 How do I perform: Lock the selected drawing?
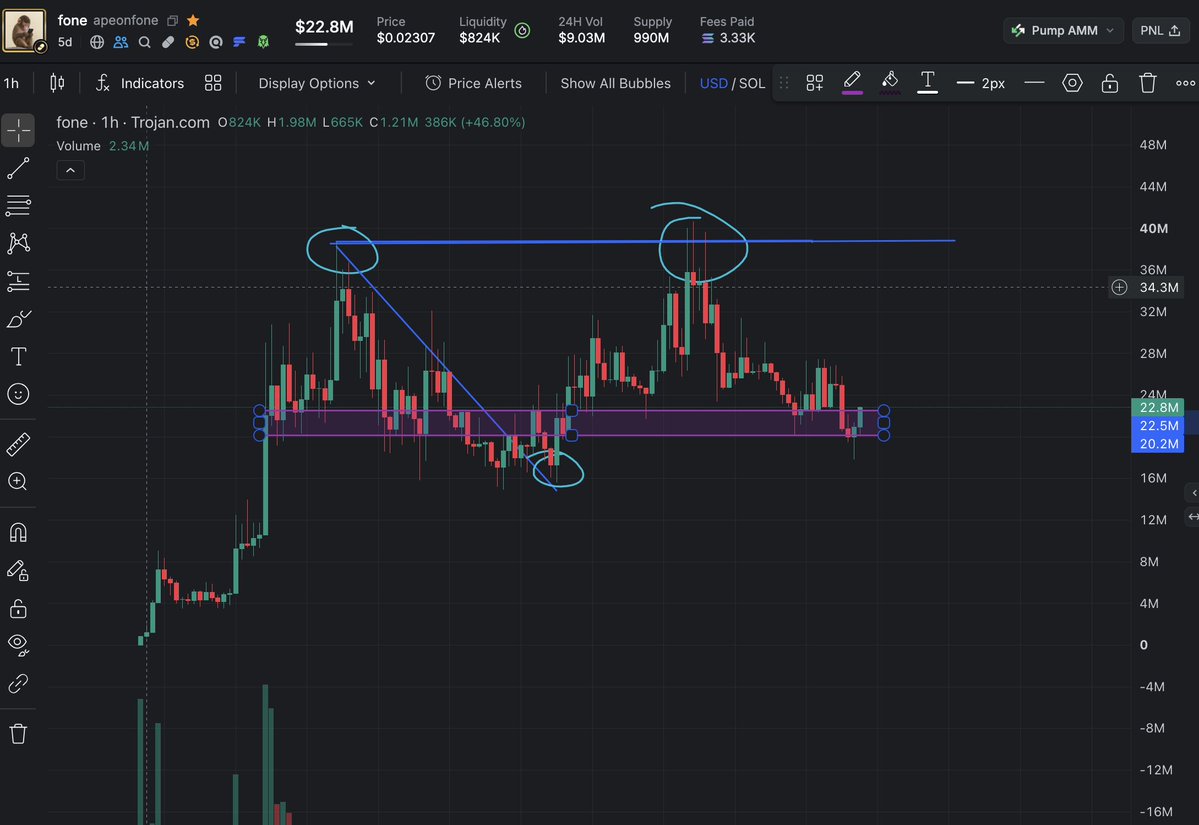point(1110,83)
